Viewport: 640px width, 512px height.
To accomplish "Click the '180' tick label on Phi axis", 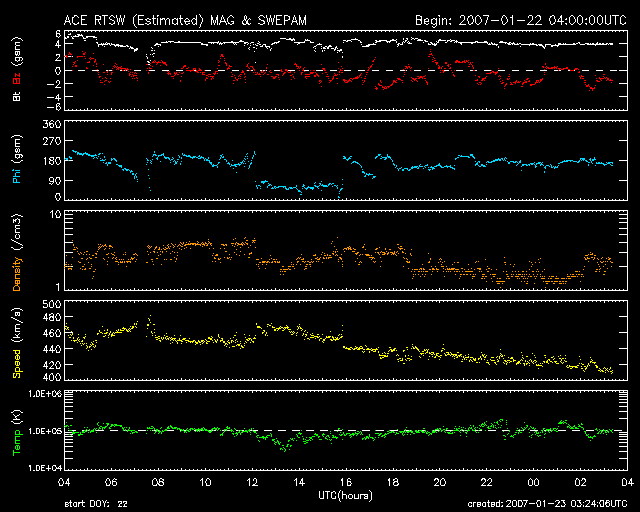I will coord(52,160).
